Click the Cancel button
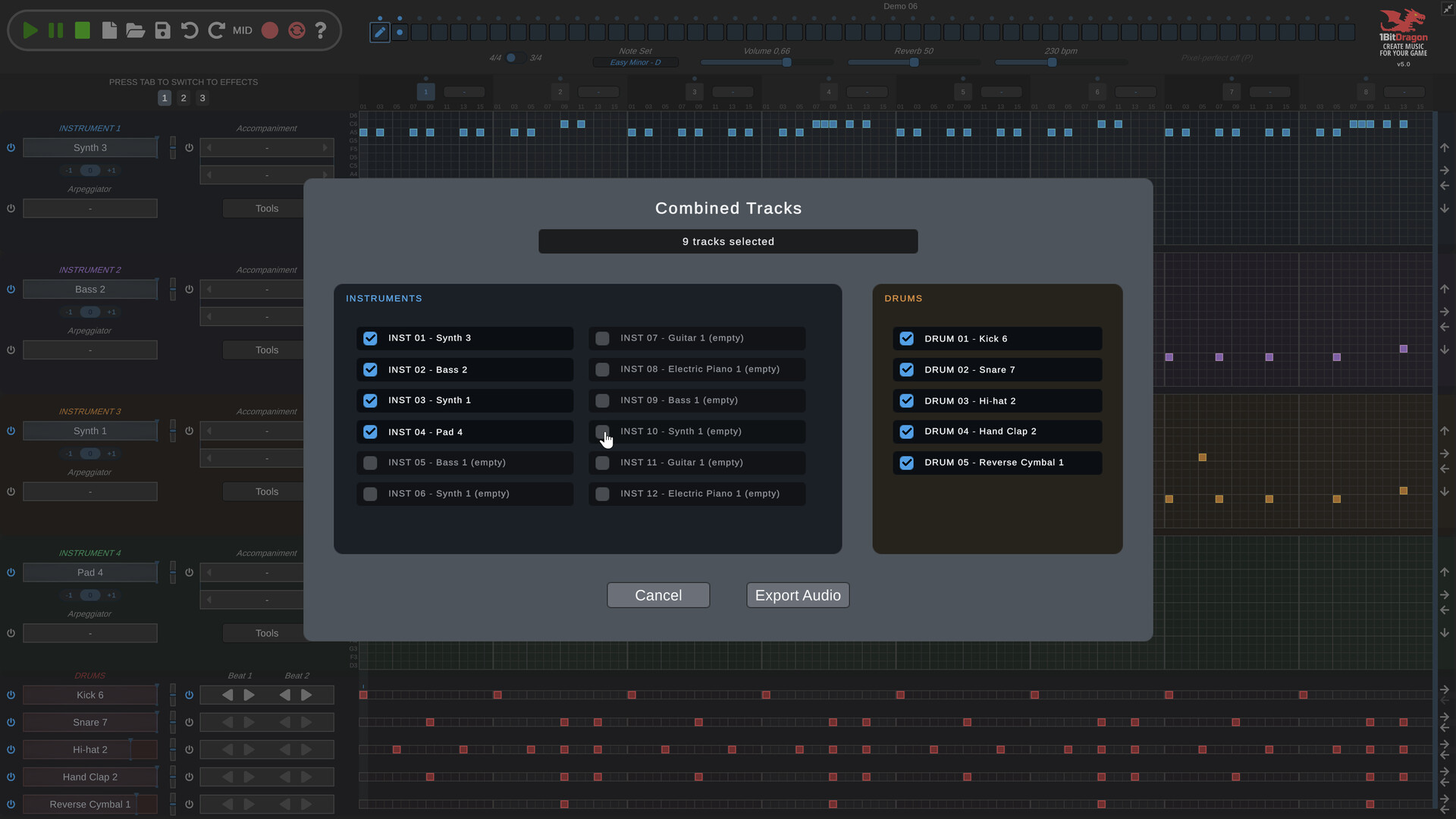The height and width of the screenshot is (819, 1456). (x=658, y=595)
